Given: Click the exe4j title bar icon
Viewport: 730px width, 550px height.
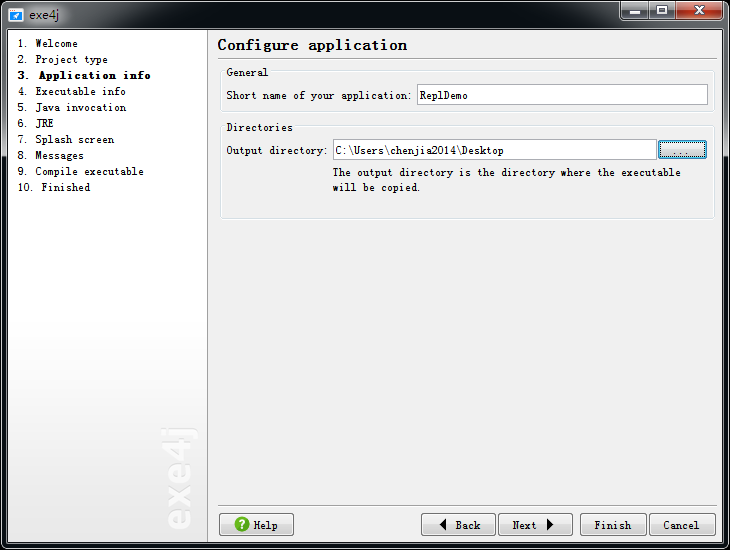Looking at the screenshot, I should (x=15, y=15).
